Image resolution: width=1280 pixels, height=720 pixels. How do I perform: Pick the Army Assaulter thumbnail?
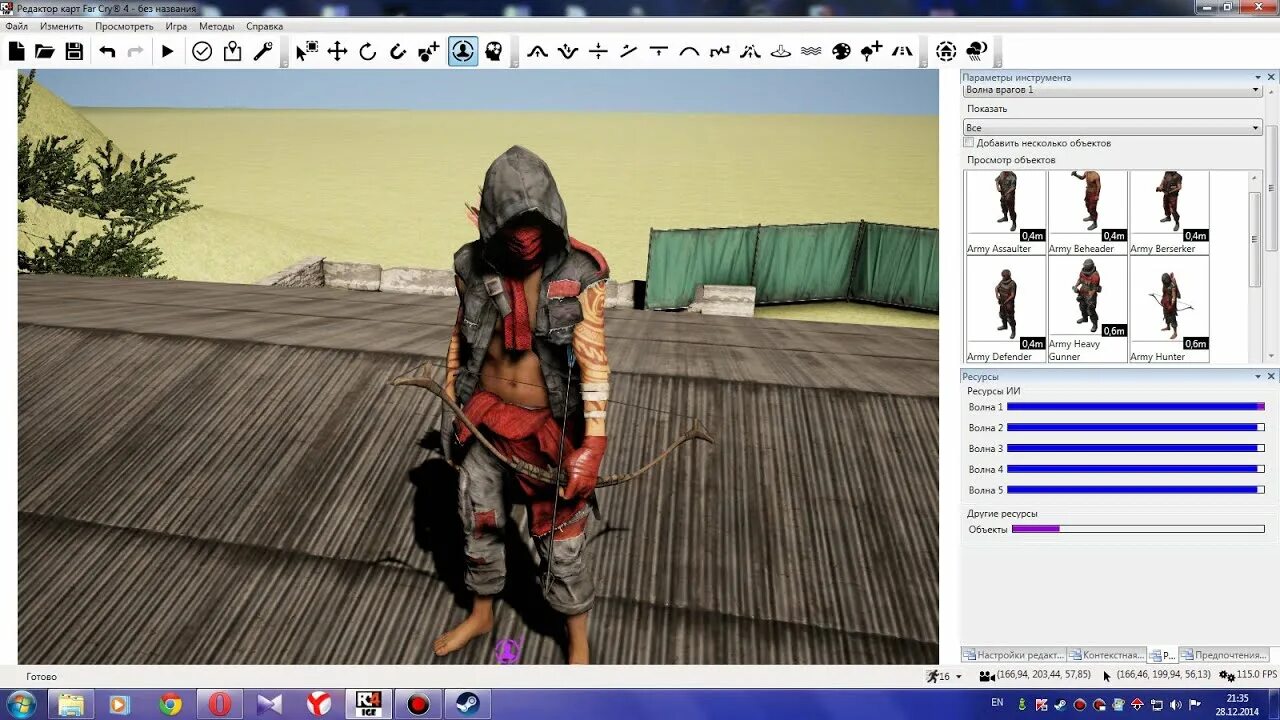(1005, 212)
